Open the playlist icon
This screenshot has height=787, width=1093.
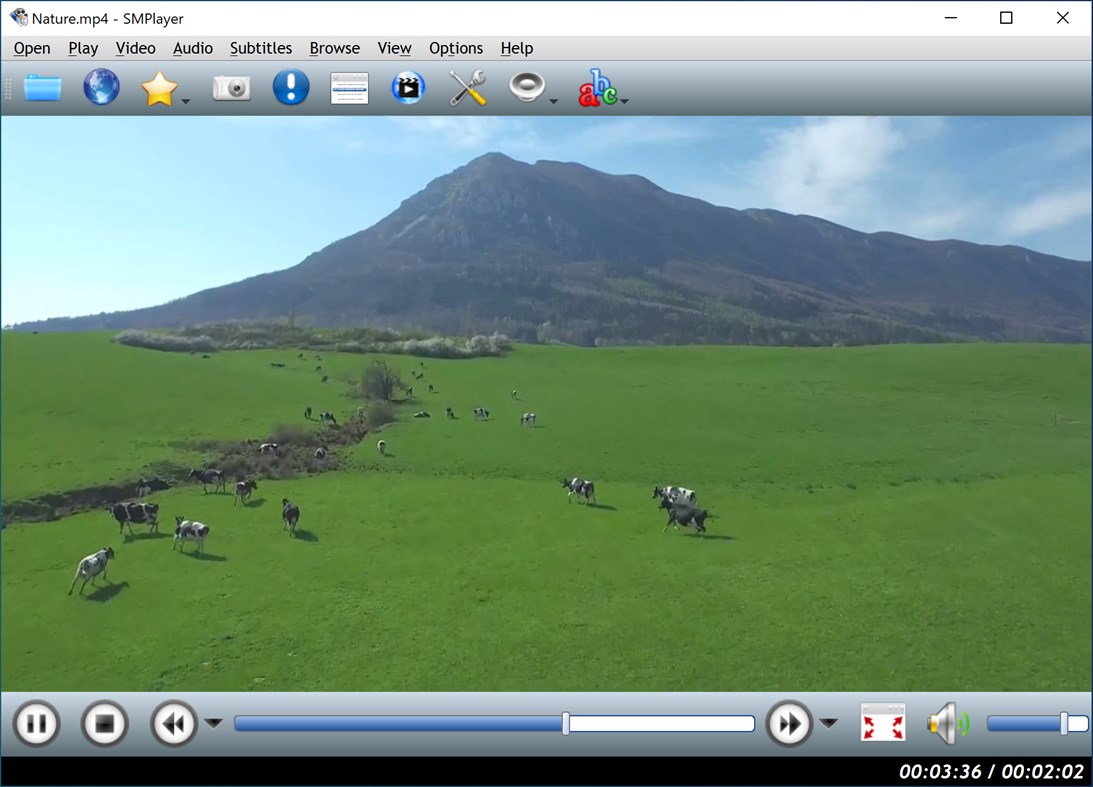click(x=348, y=87)
